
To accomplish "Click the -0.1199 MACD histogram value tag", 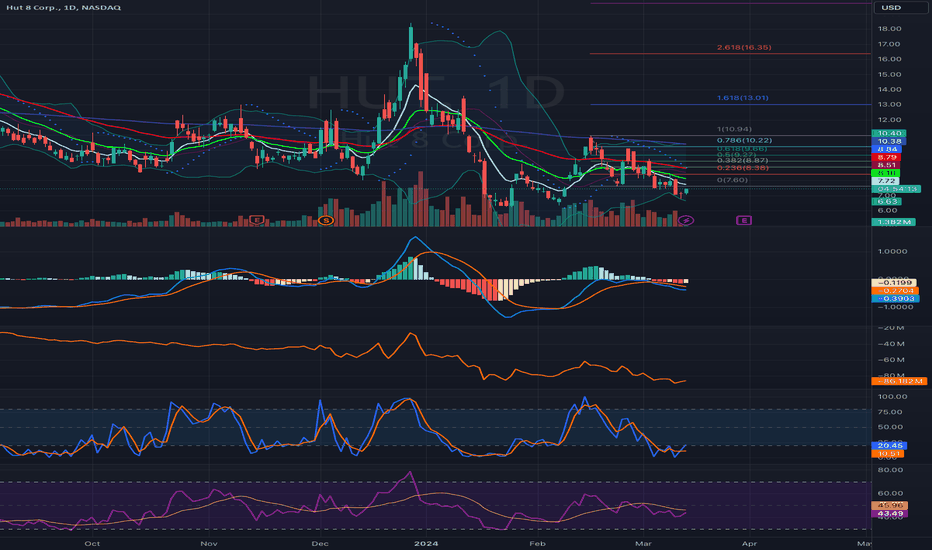I will pos(893,282).
